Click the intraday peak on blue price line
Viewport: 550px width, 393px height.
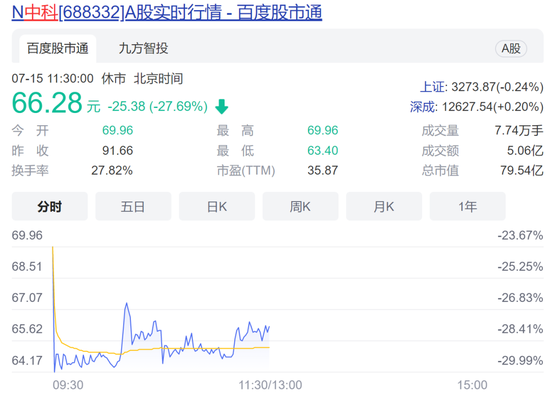pyautogui.click(x=126, y=304)
